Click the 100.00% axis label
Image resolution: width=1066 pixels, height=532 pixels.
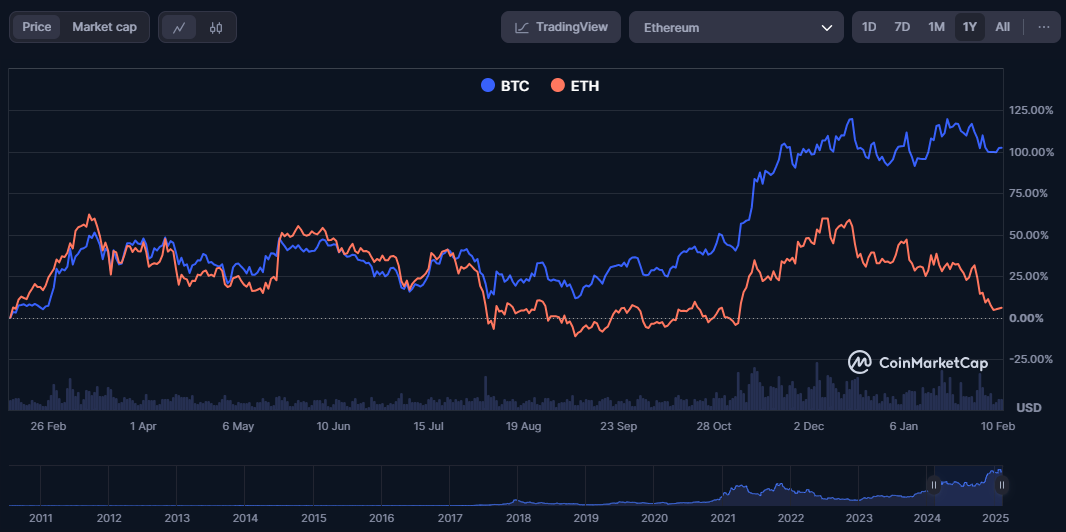tap(1031, 152)
